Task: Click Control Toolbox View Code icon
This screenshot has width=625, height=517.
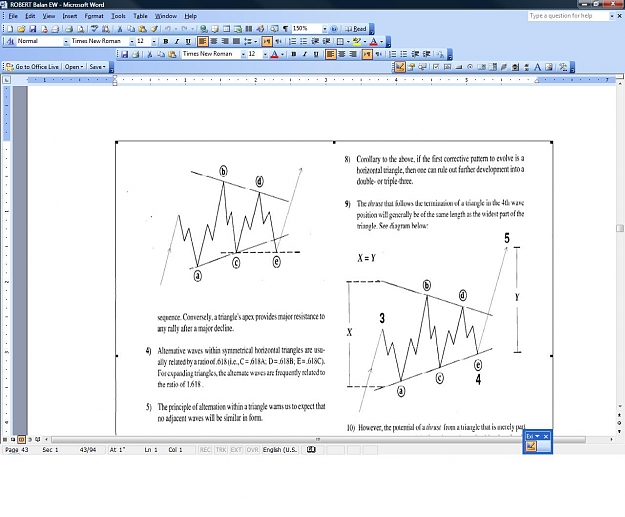Action: (422, 67)
